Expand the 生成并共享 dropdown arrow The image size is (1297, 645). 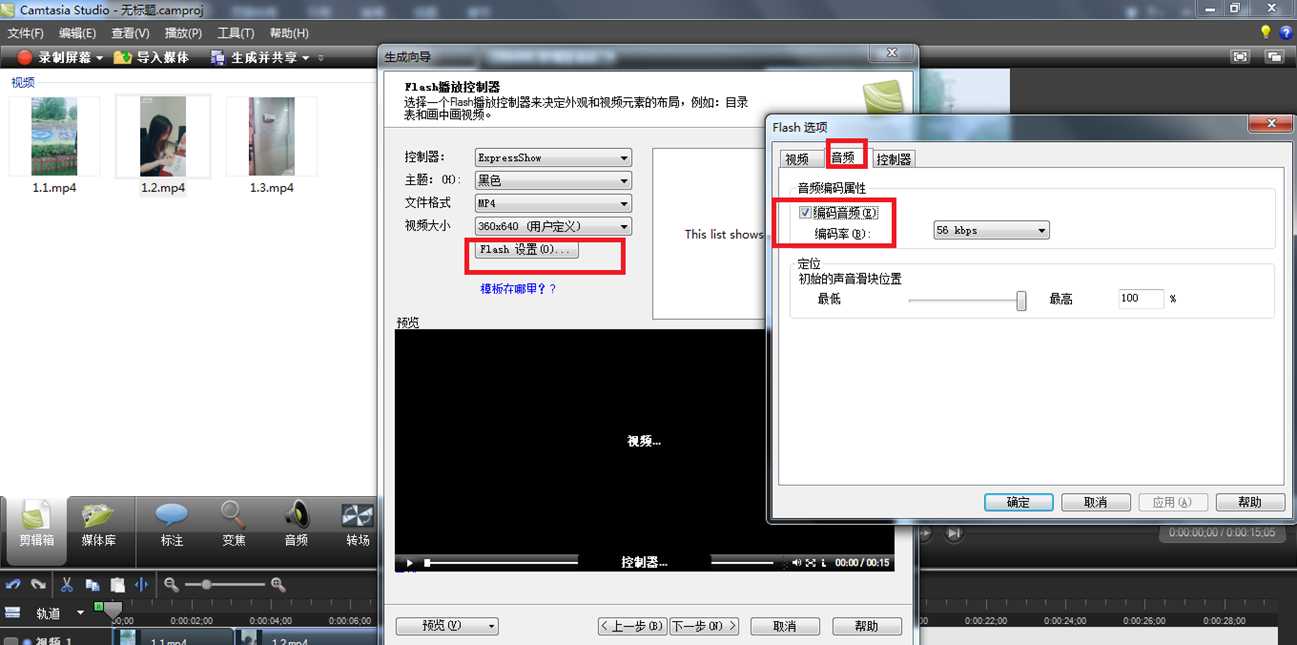[306, 58]
